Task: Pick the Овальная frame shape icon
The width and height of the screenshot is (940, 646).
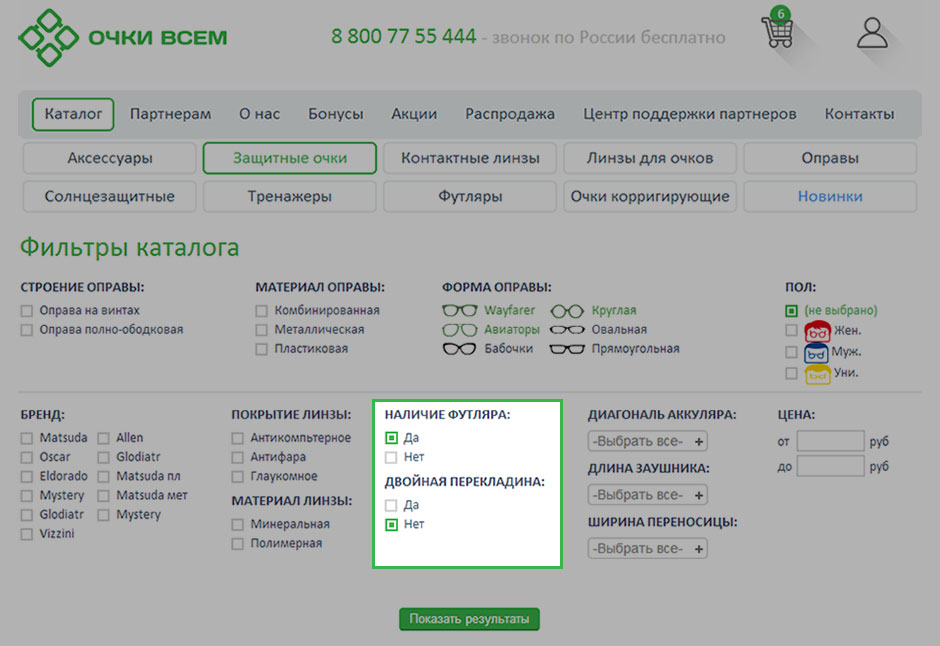Action: tap(566, 329)
